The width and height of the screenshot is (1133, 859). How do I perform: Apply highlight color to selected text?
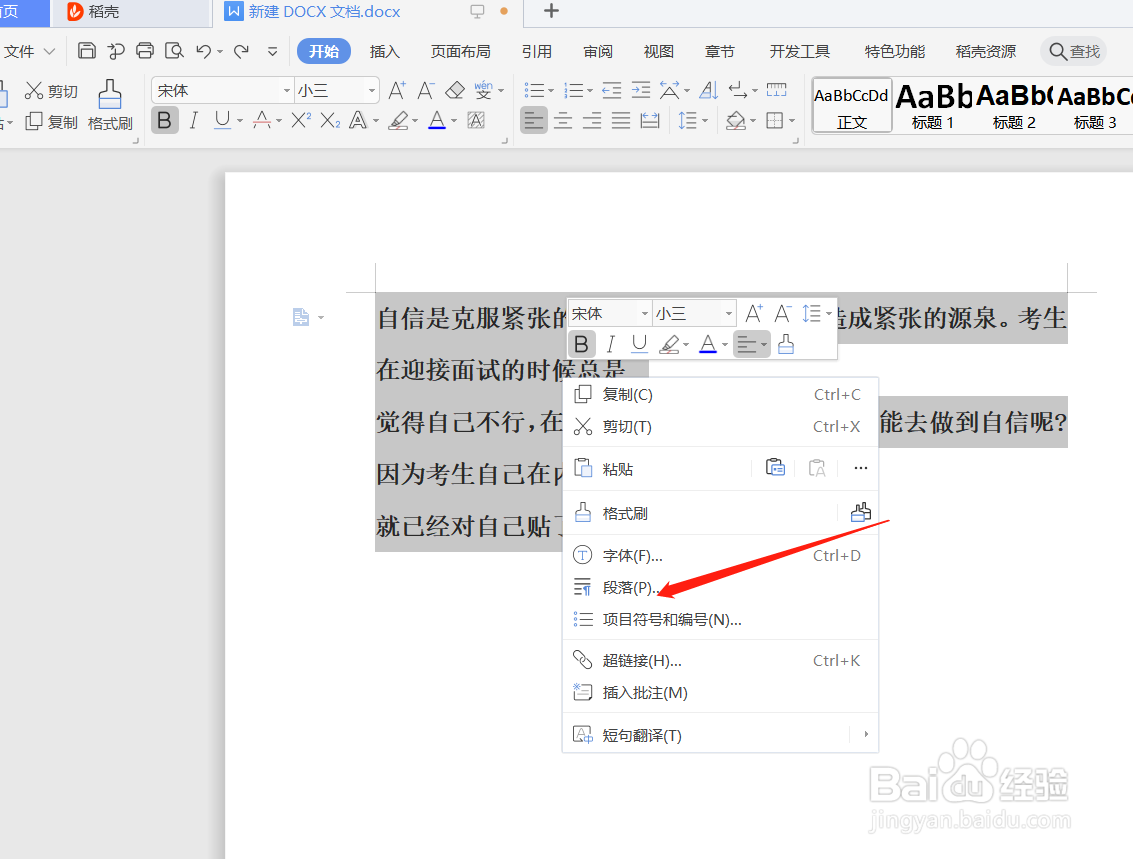pyautogui.click(x=399, y=121)
